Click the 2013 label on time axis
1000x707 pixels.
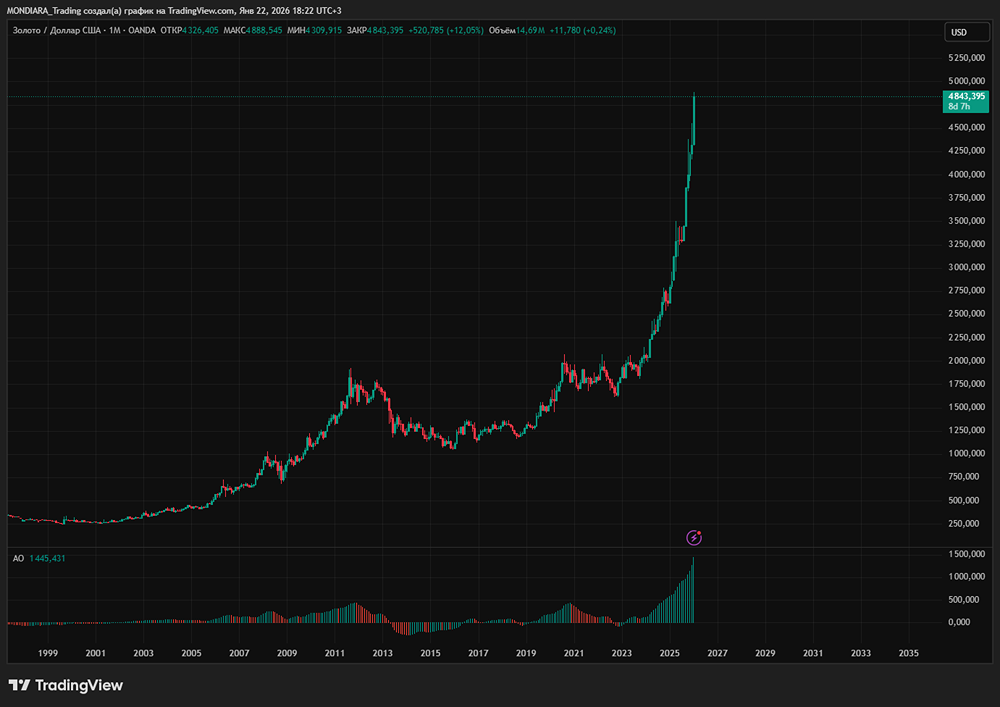[x=383, y=653]
